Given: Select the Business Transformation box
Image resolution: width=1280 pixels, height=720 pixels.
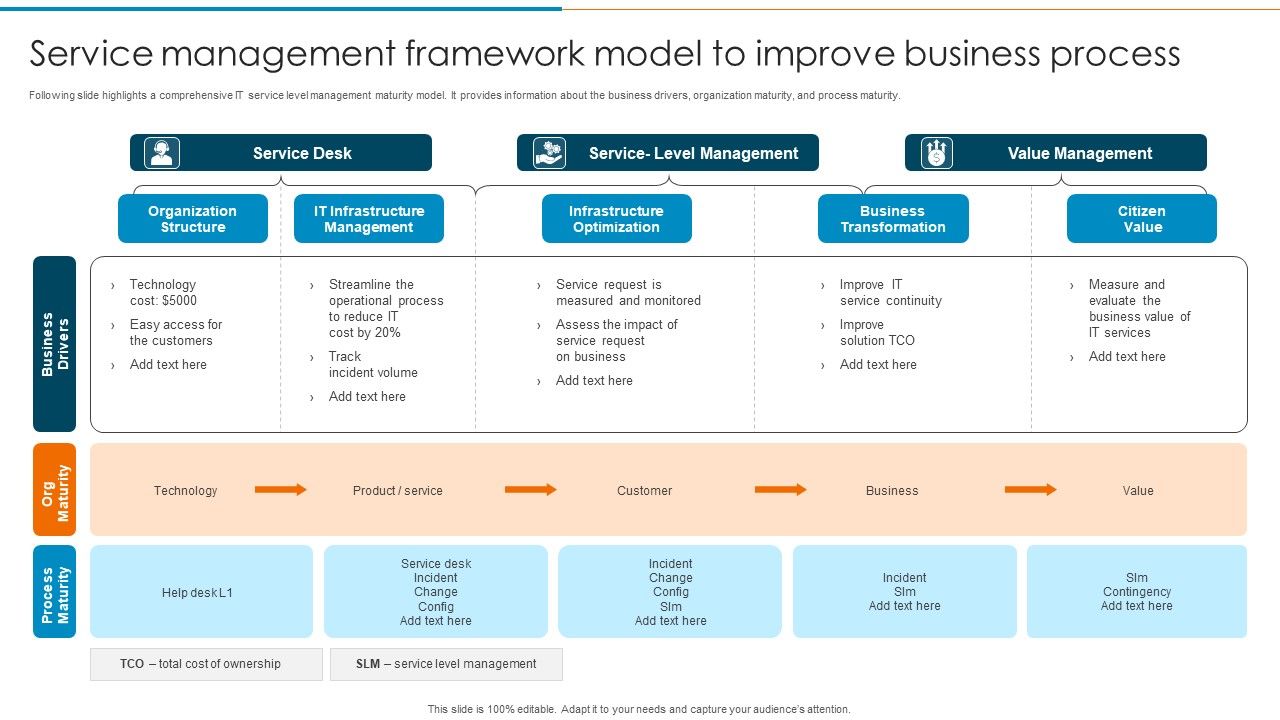Looking at the screenshot, I should [x=893, y=218].
